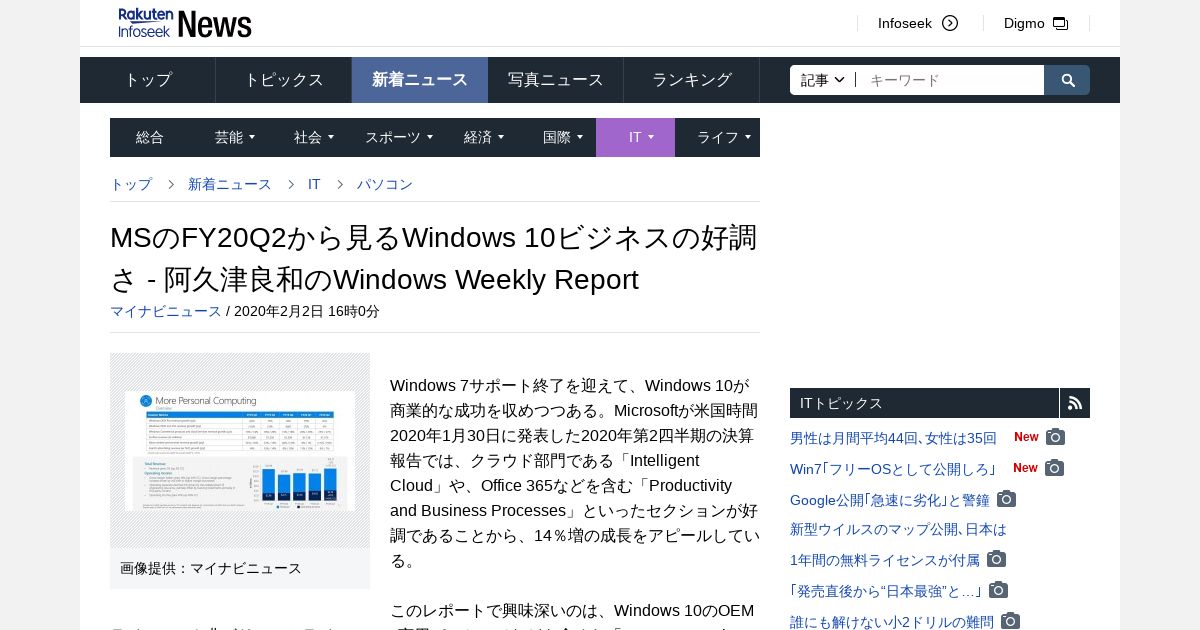Image resolution: width=1200 pixels, height=630 pixels.
Task: Click the magnifier search button
Action: (x=1067, y=80)
